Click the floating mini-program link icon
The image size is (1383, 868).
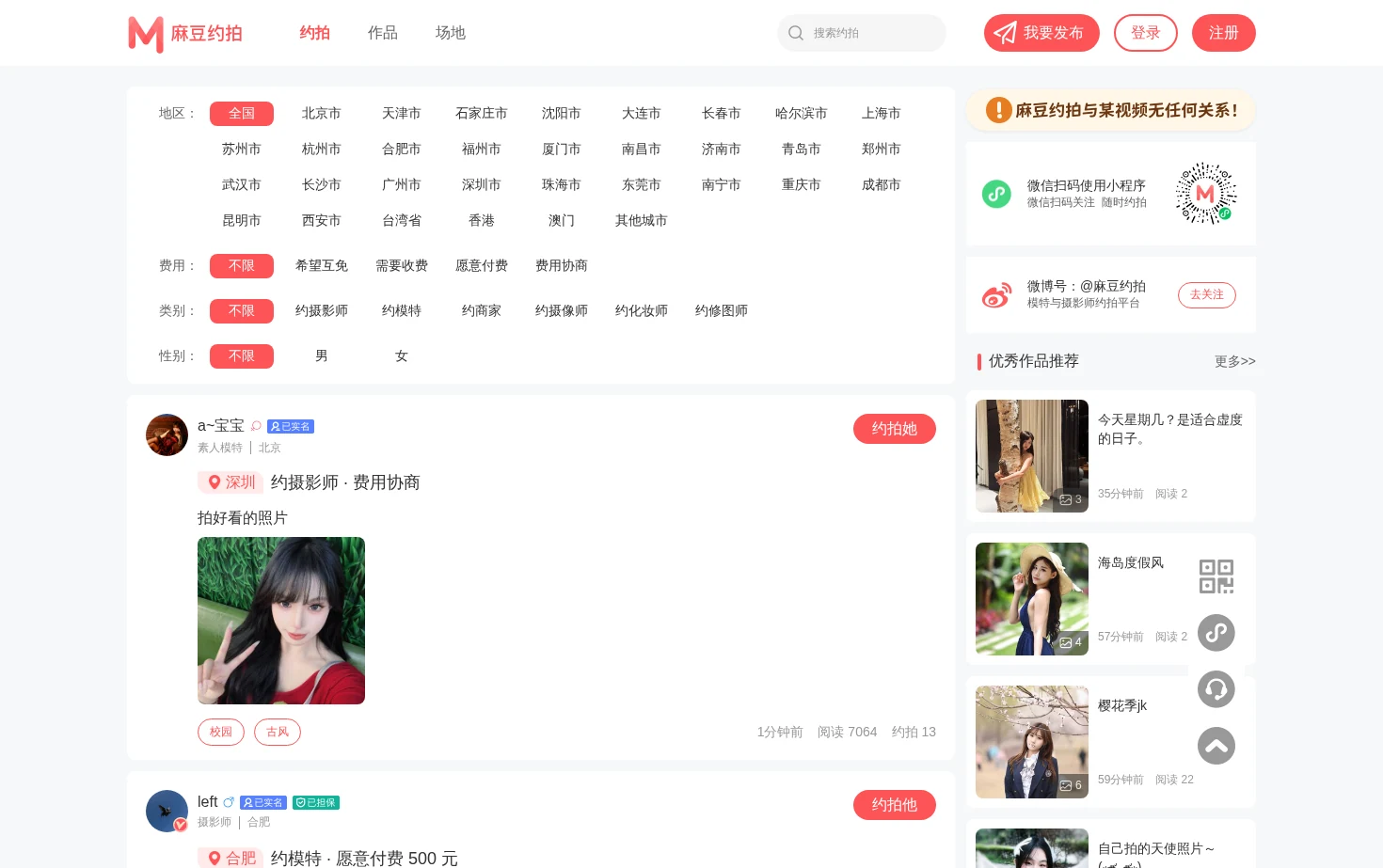[x=1216, y=633]
